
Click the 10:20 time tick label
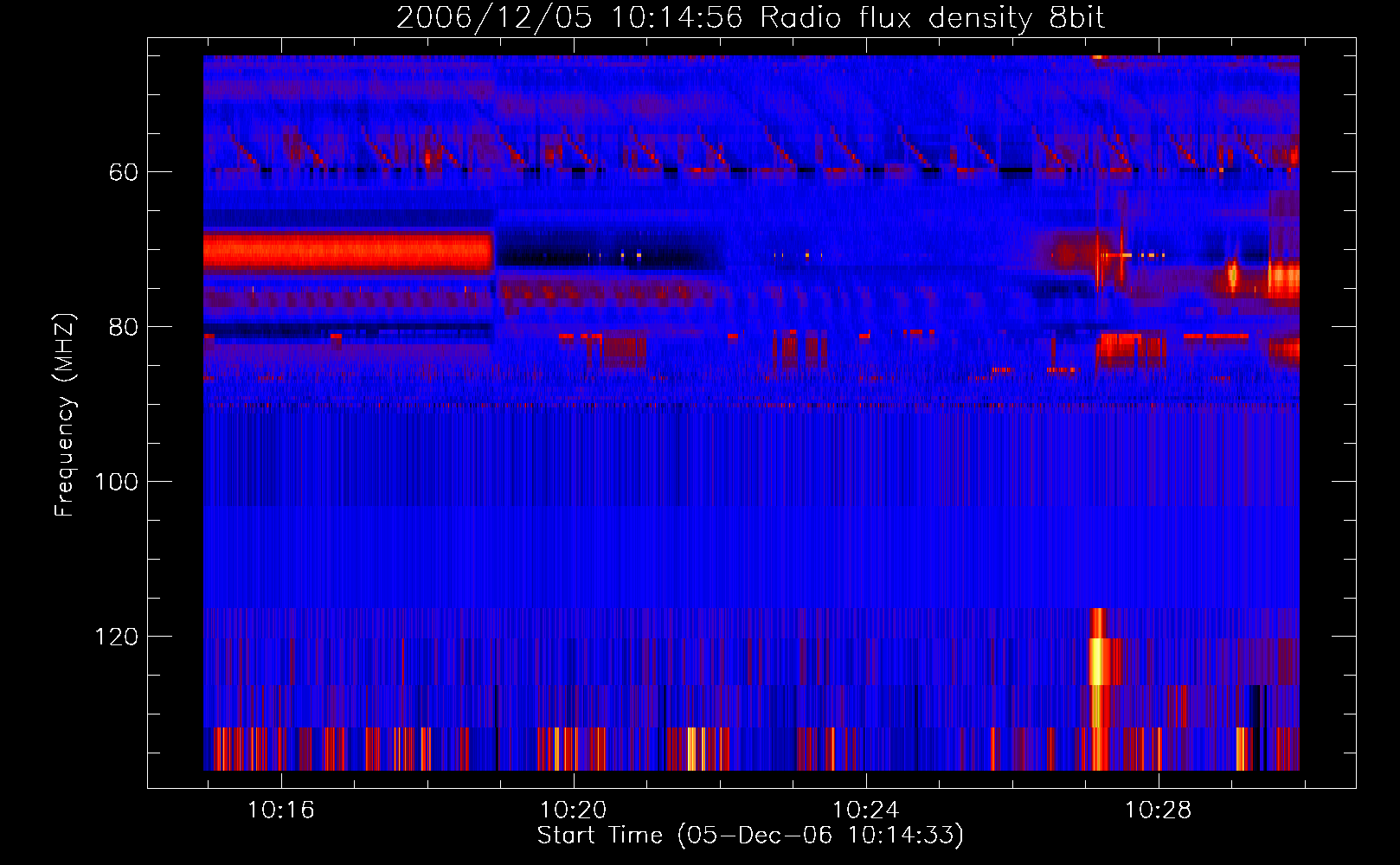click(574, 811)
